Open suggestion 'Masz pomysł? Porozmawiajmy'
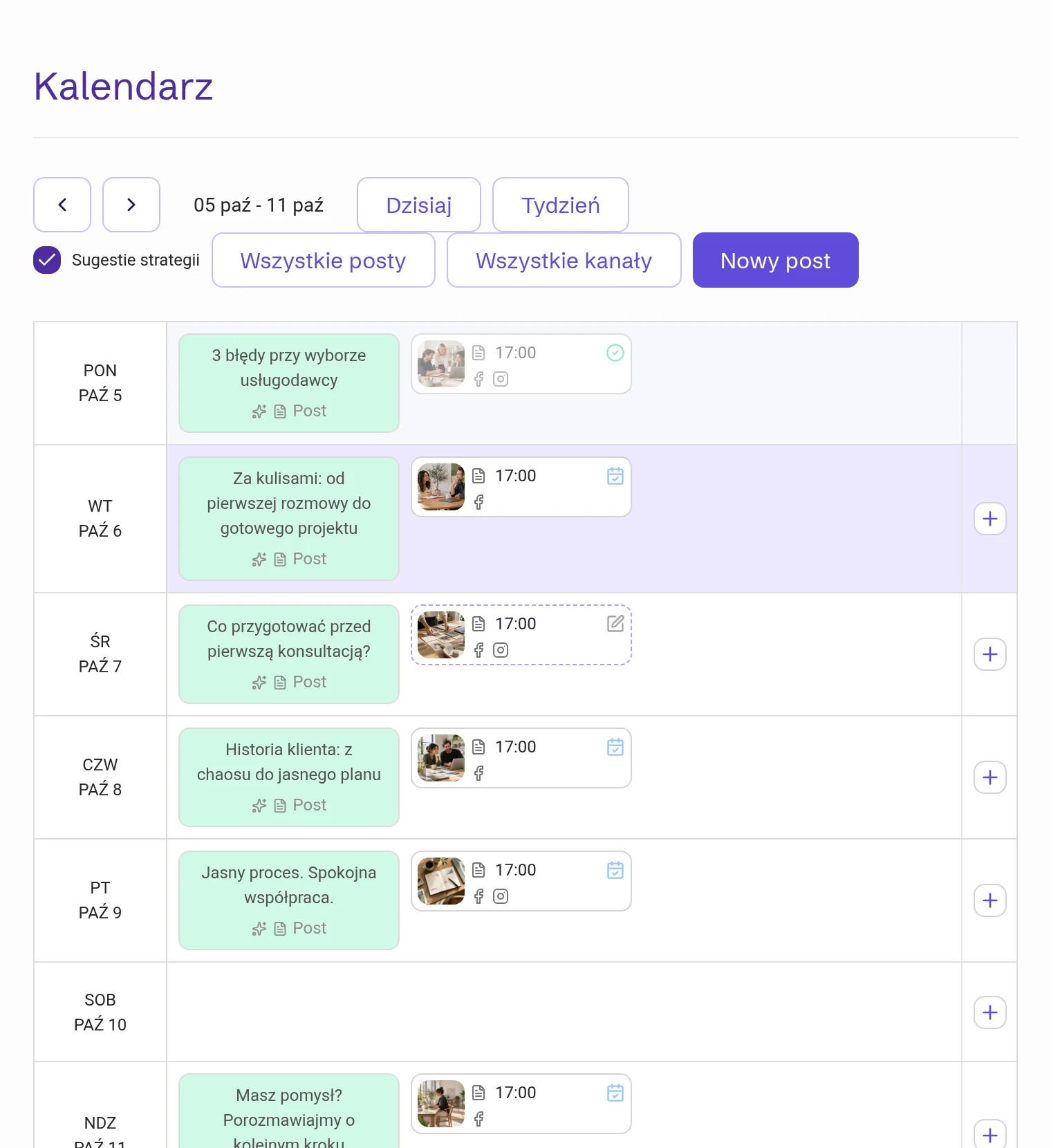The width and height of the screenshot is (1051, 1148). [x=289, y=1111]
